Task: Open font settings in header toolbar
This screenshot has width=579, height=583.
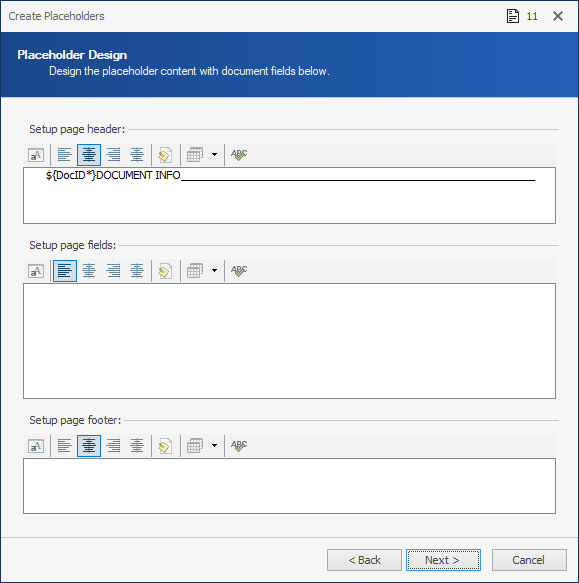Action: 36,155
